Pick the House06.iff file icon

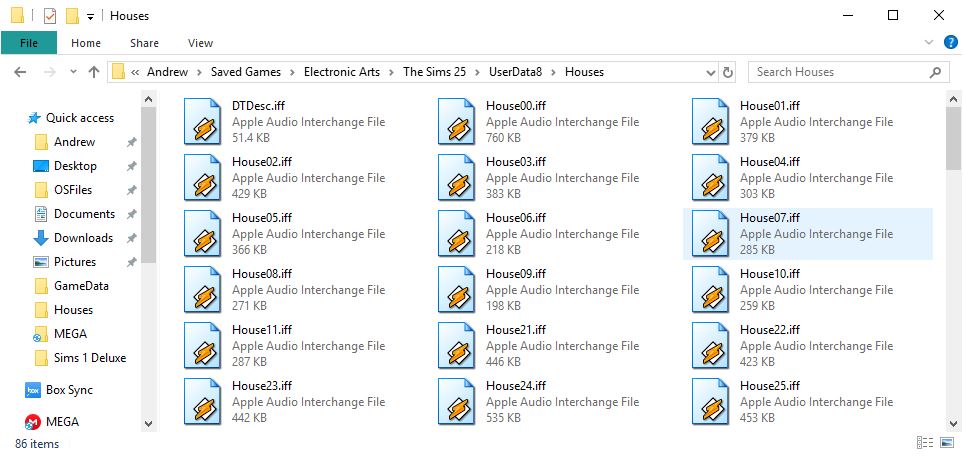(x=456, y=234)
